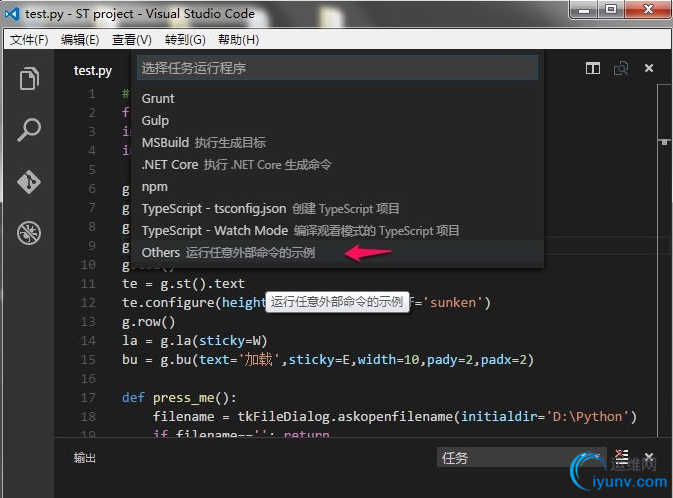Open the 查看(V) menu

[x=131, y=40]
